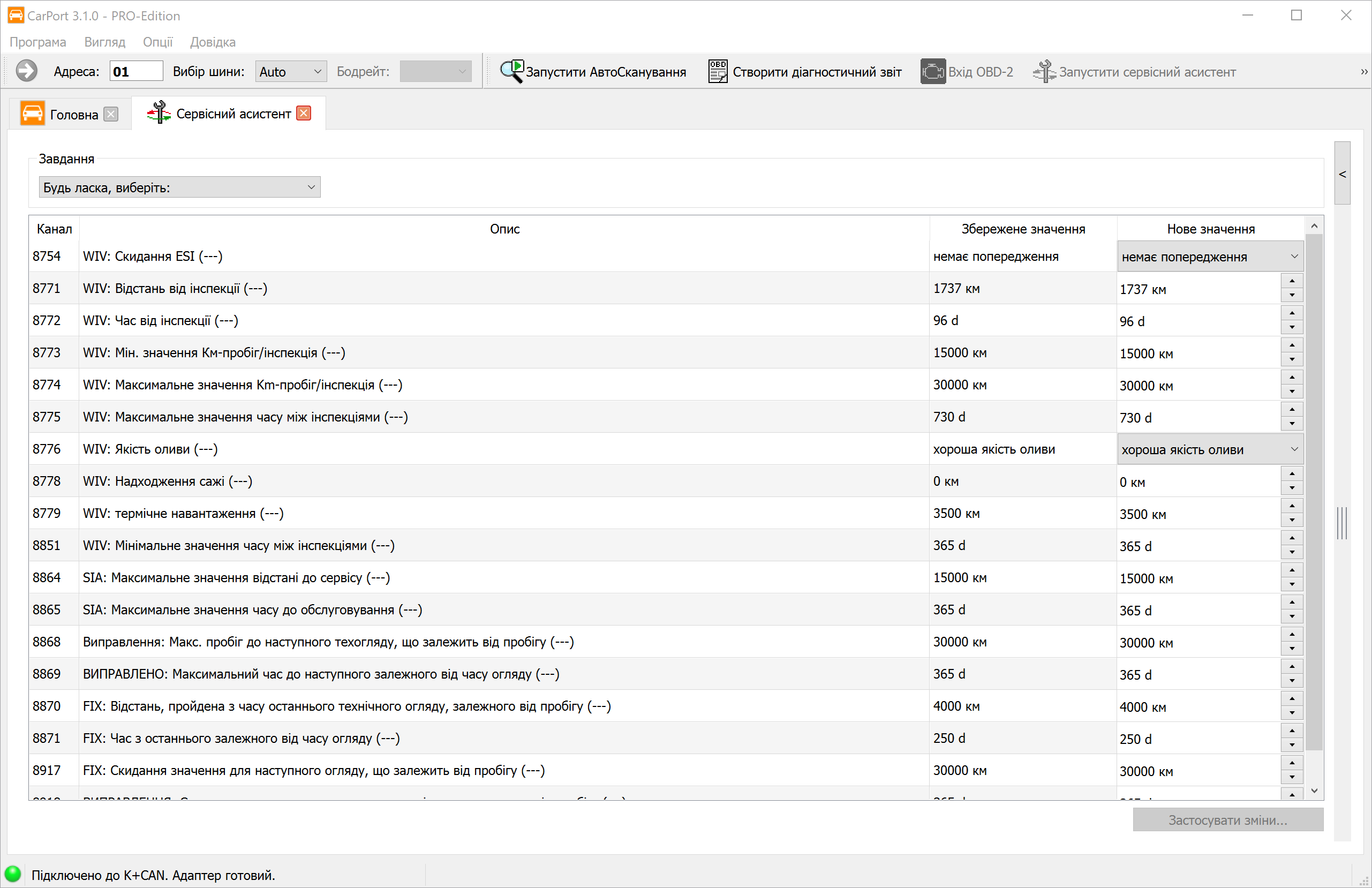The width and height of the screenshot is (1372, 888).
Task: Expand the toolbar overflow chevron
Action: pos(1363,72)
